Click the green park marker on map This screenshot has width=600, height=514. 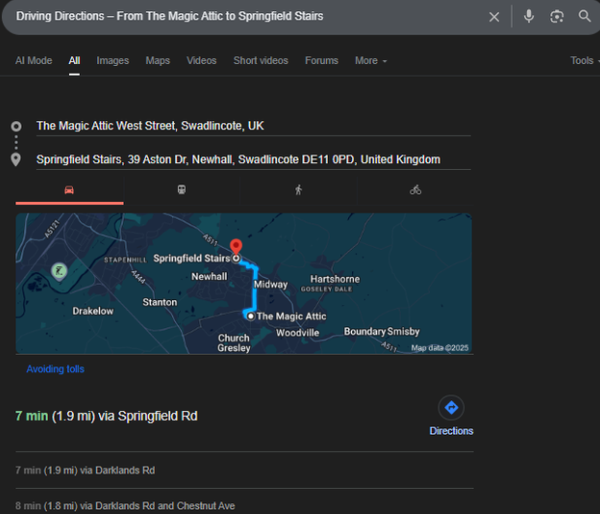(59, 271)
